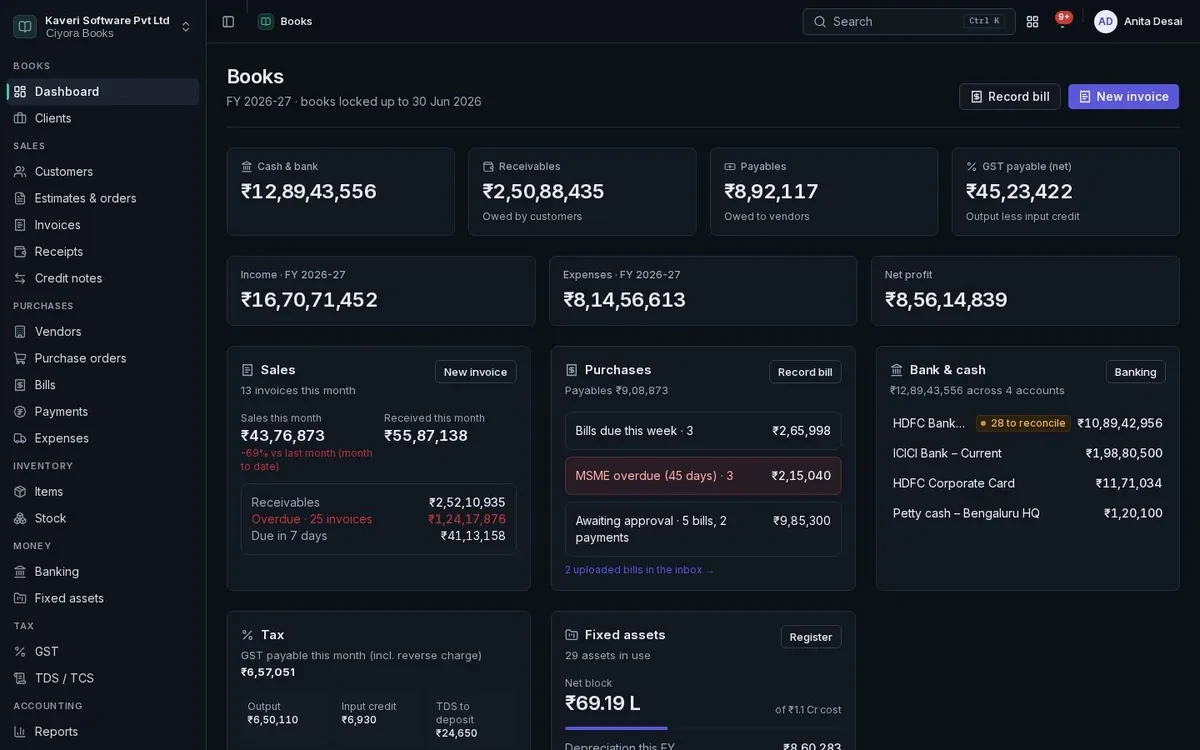Click the Anita Desai user name
1200x750 pixels.
click(x=1153, y=21)
